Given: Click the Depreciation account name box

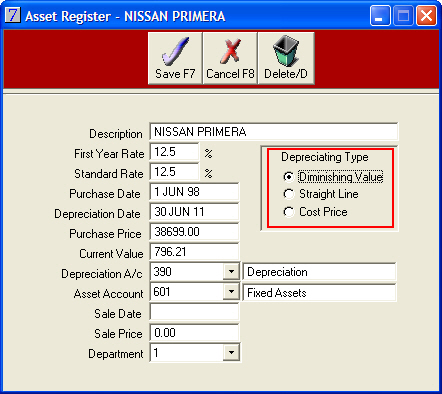Looking at the screenshot, I should pos(319,272).
